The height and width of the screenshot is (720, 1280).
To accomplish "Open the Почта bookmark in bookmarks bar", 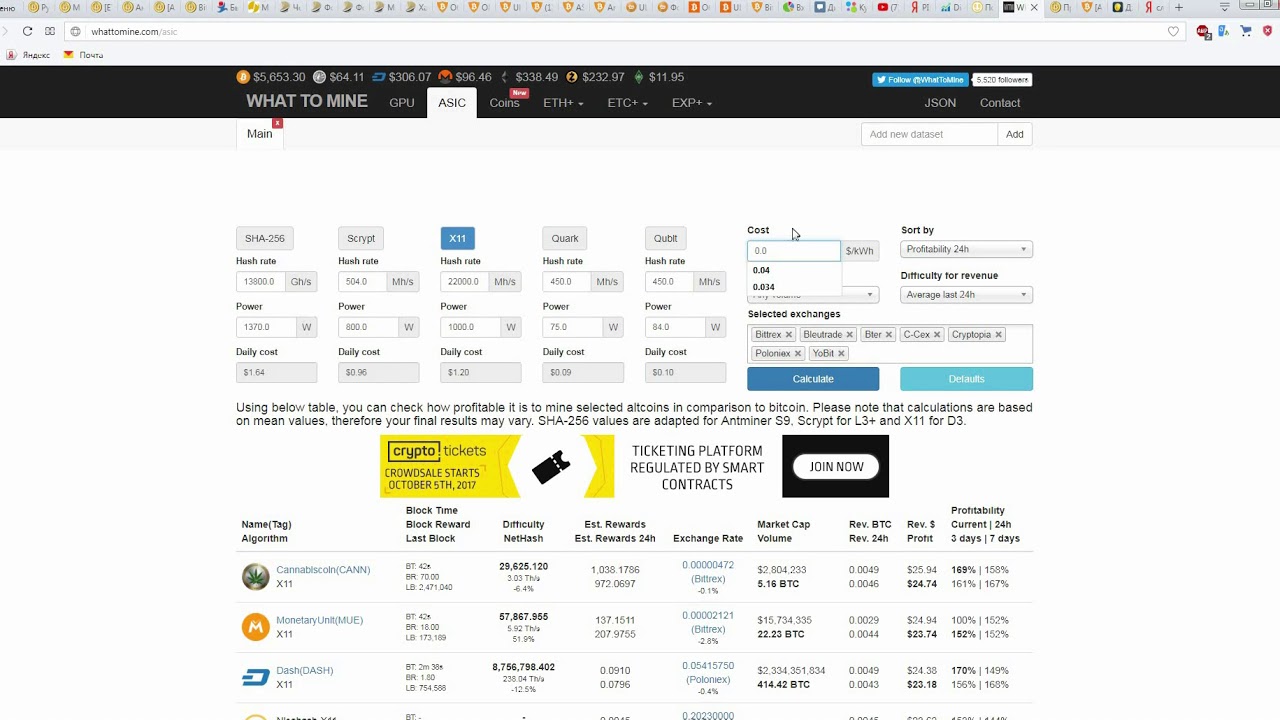I will point(84,55).
